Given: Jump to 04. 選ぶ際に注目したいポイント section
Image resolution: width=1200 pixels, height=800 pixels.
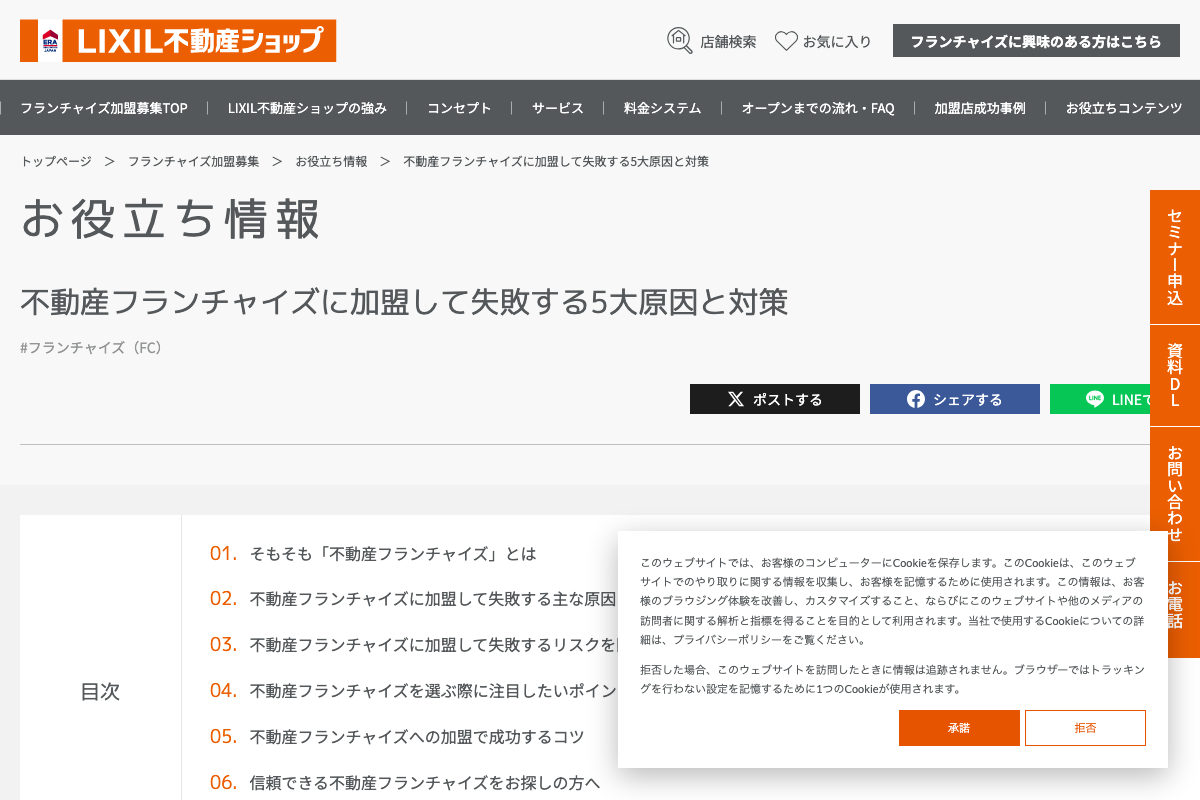Looking at the screenshot, I should [x=413, y=690].
